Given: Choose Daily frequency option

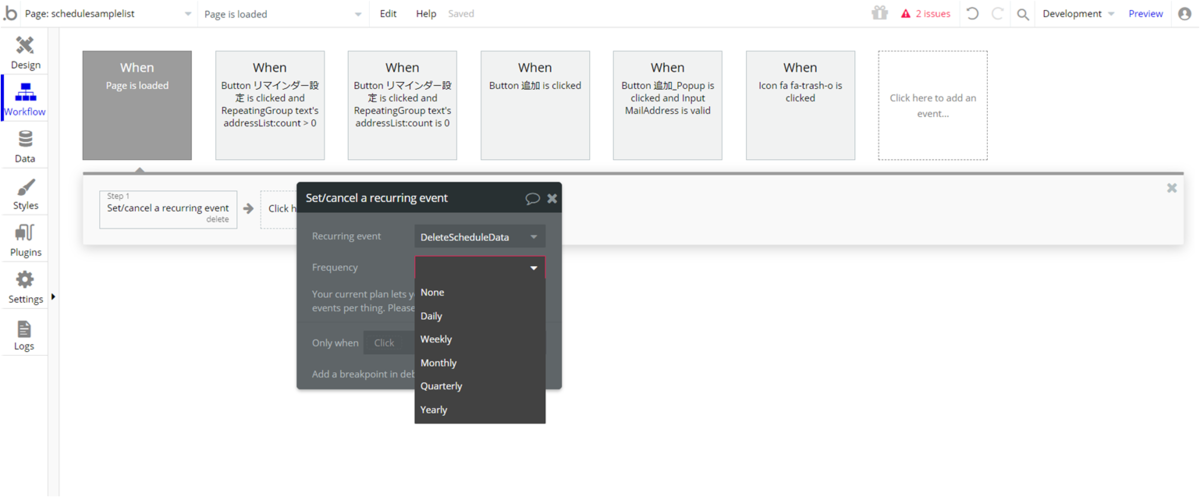Looking at the screenshot, I should pyautogui.click(x=480, y=316).
